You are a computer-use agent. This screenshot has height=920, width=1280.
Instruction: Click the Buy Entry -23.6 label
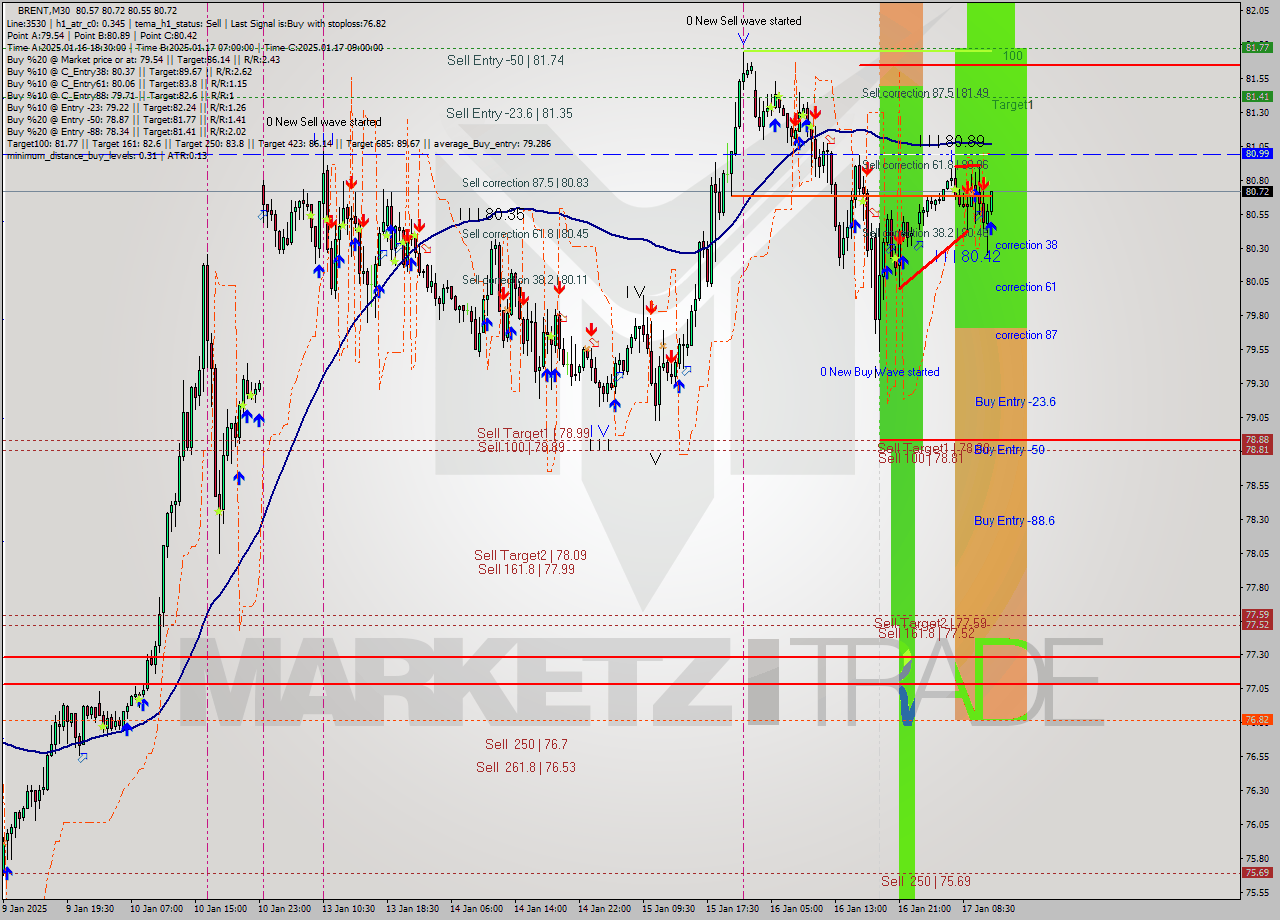tap(1015, 401)
